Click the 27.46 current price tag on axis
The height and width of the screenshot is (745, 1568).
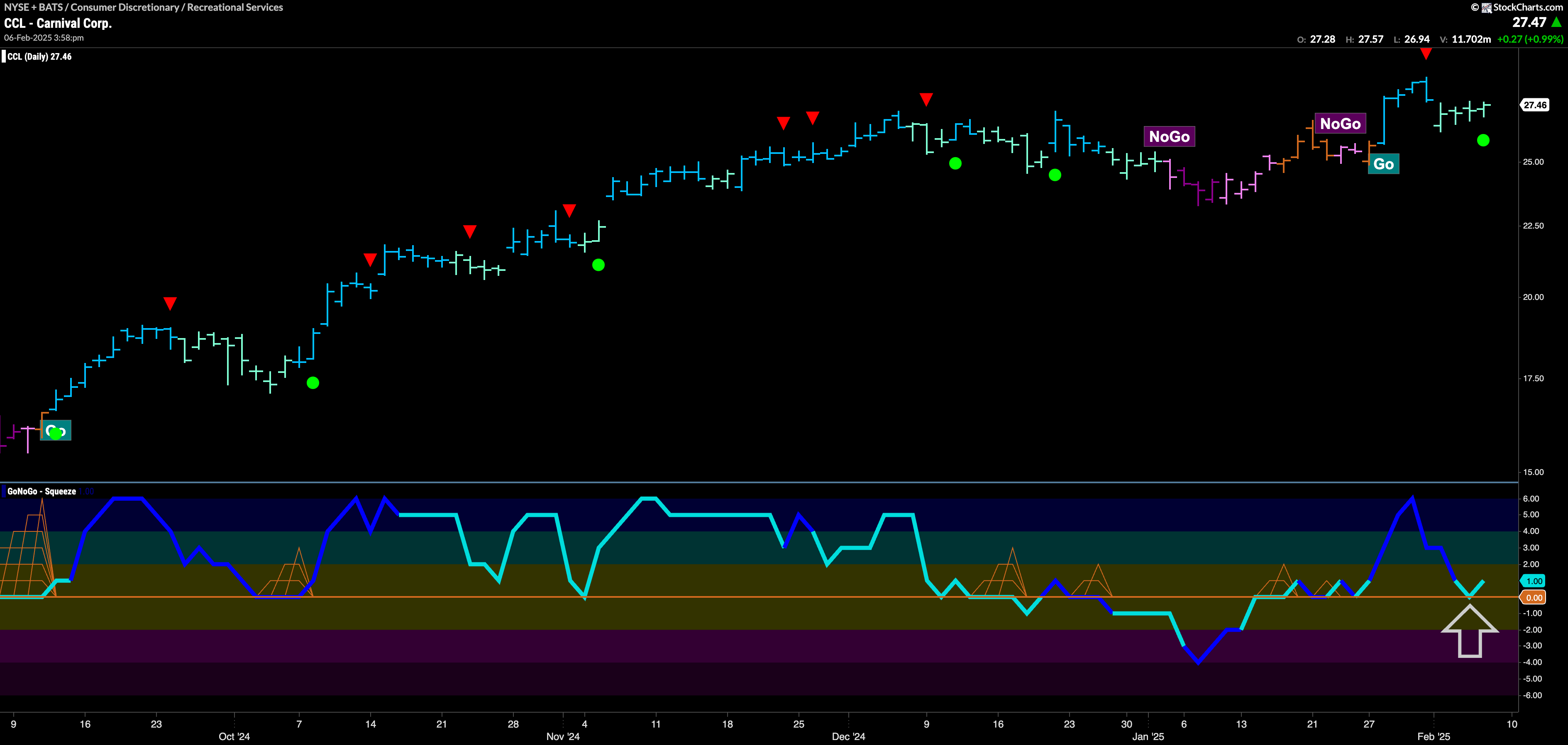tap(1535, 105)
